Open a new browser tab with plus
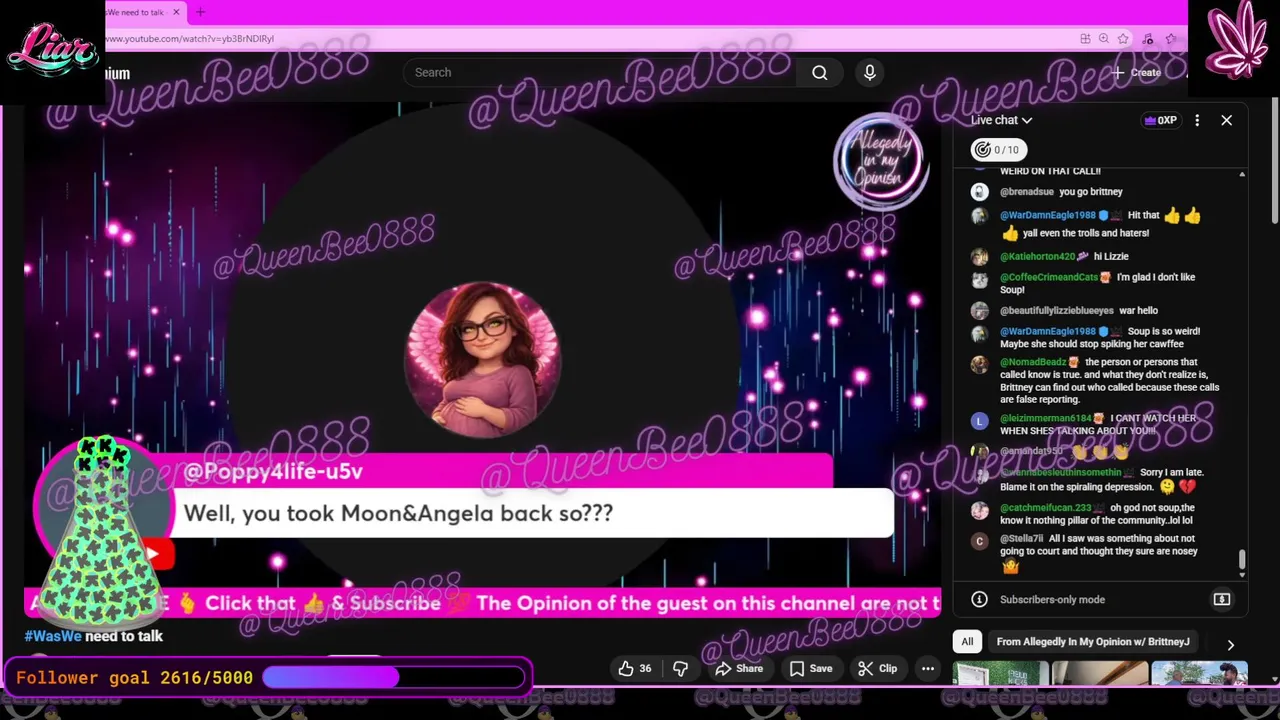 [x=200, y=12]
